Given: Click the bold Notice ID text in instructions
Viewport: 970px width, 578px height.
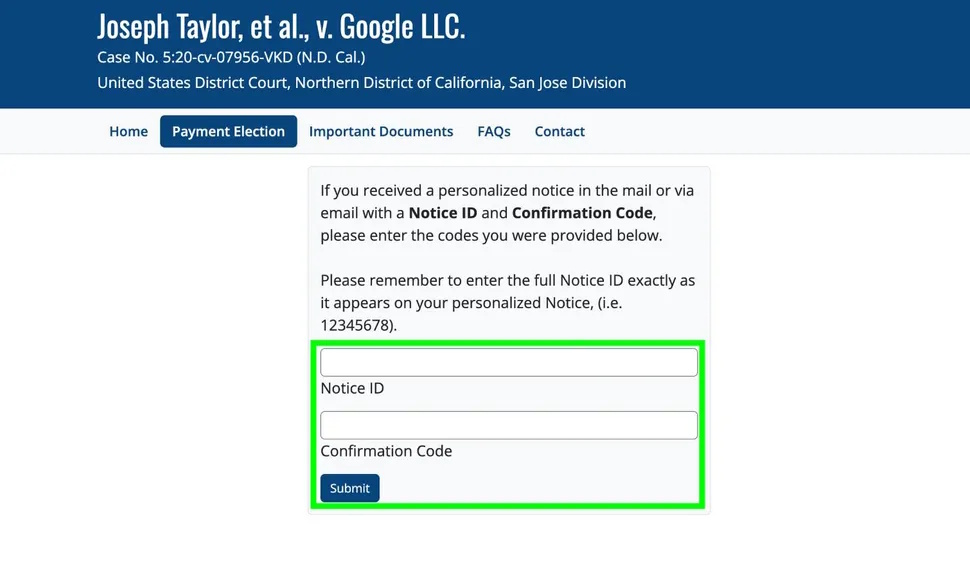Looking at the screenshot, I should click(x=443, y=213).
